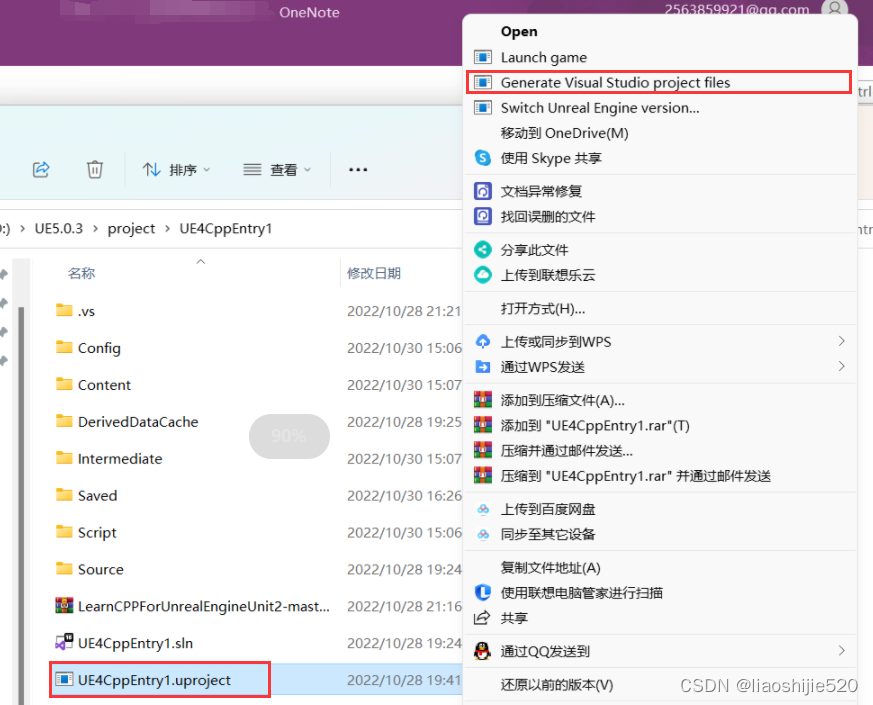Click the 上传到百度网盘 icon entry

(x=483, y=508)
